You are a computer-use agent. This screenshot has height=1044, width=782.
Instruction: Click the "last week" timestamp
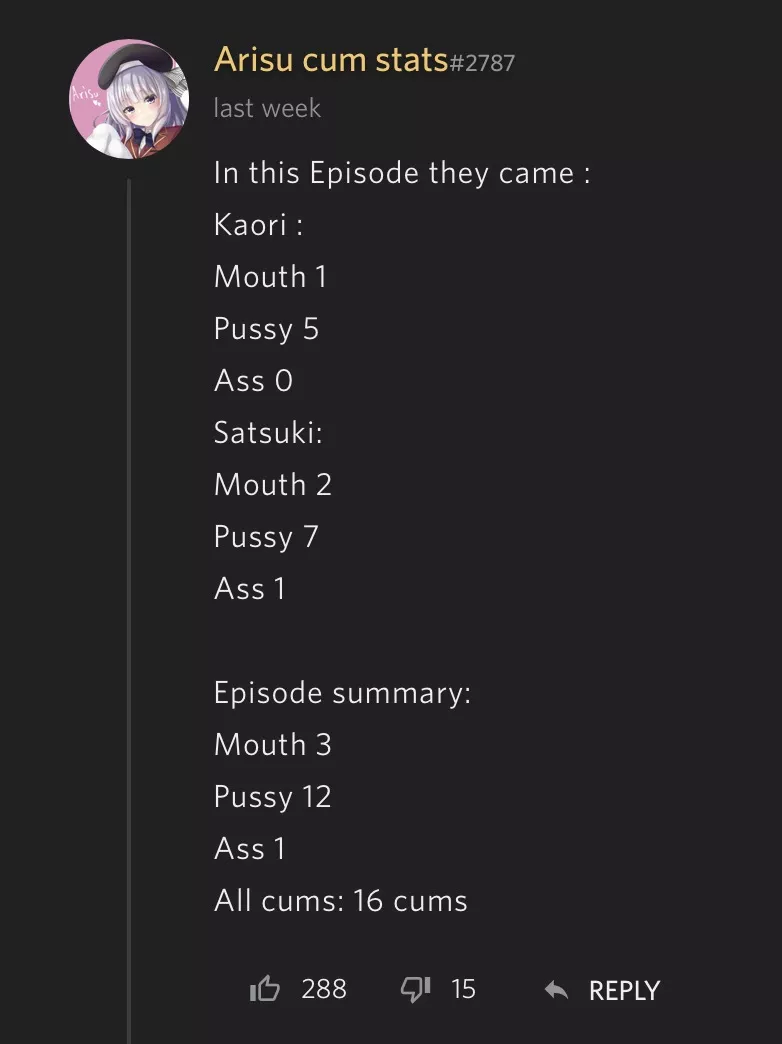click(x=267, y=108)
